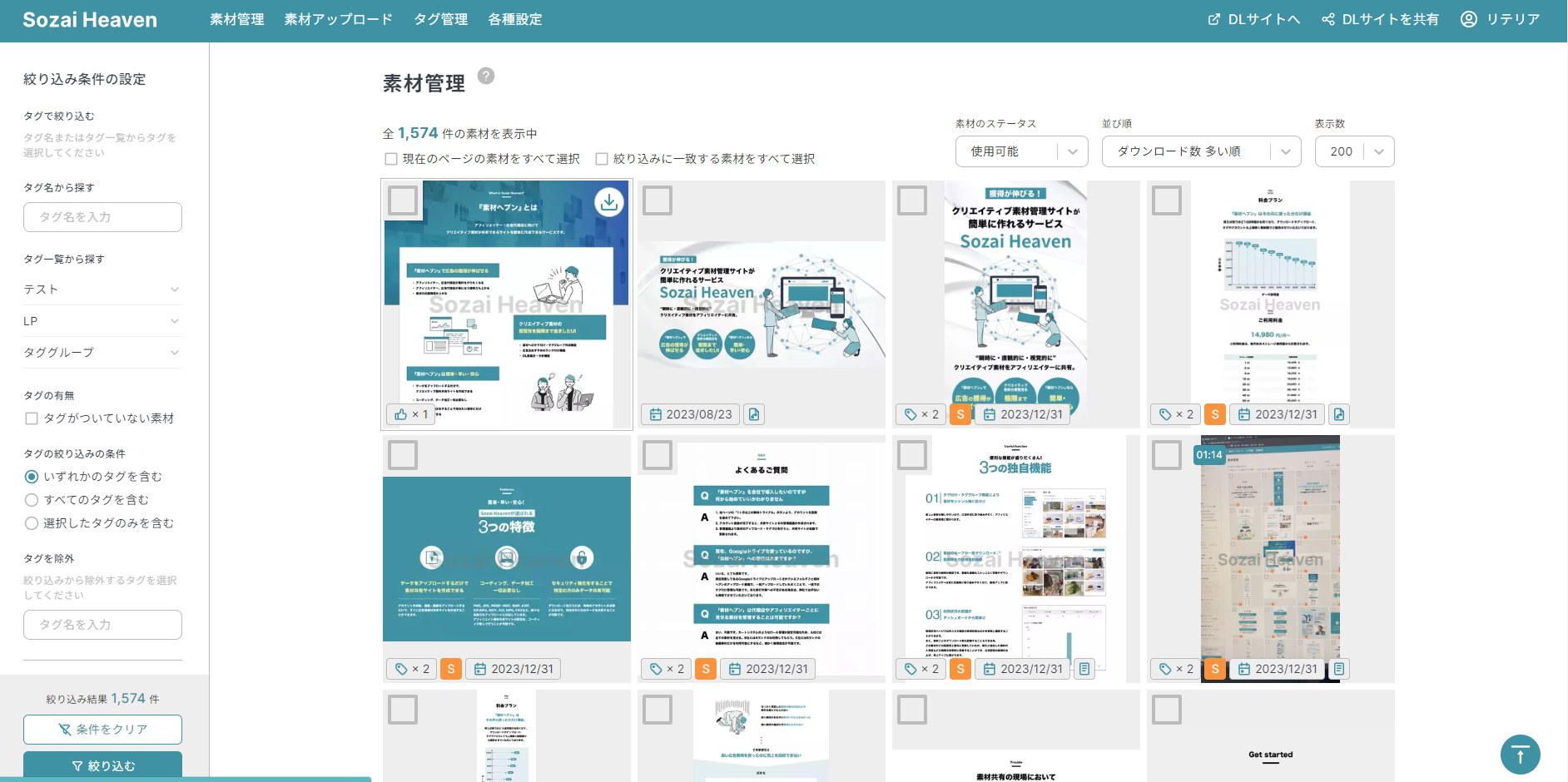Click DLサイトを共有 share link
The image size is (1568, 782).
pos(1381,19)
